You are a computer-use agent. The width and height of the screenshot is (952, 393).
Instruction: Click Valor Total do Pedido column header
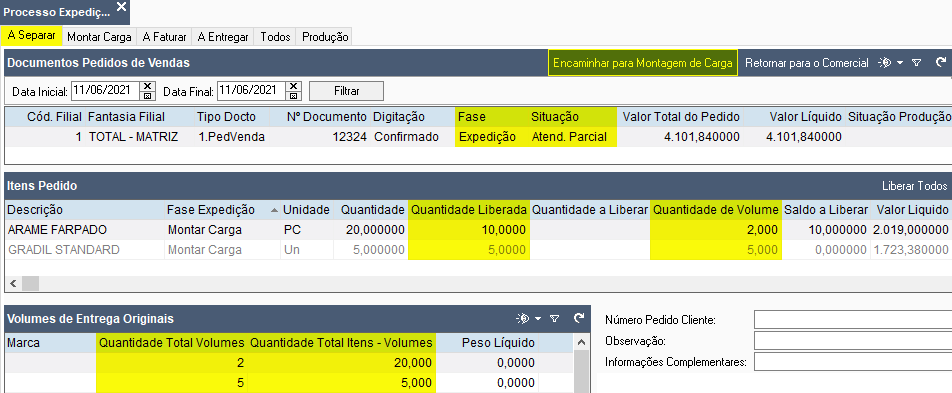point(681,117)
